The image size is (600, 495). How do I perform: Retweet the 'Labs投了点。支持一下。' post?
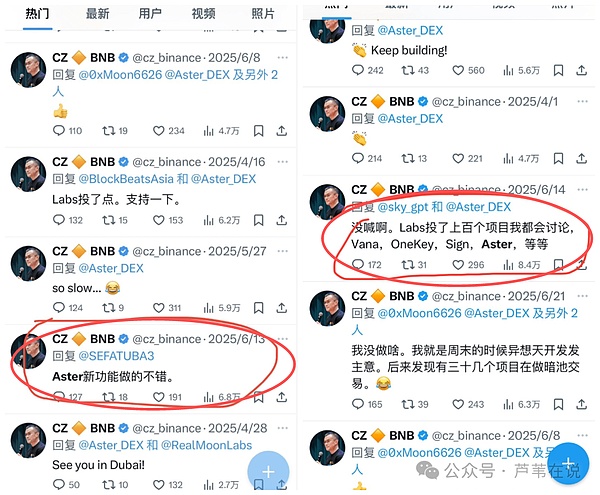(x=108, y=220)
